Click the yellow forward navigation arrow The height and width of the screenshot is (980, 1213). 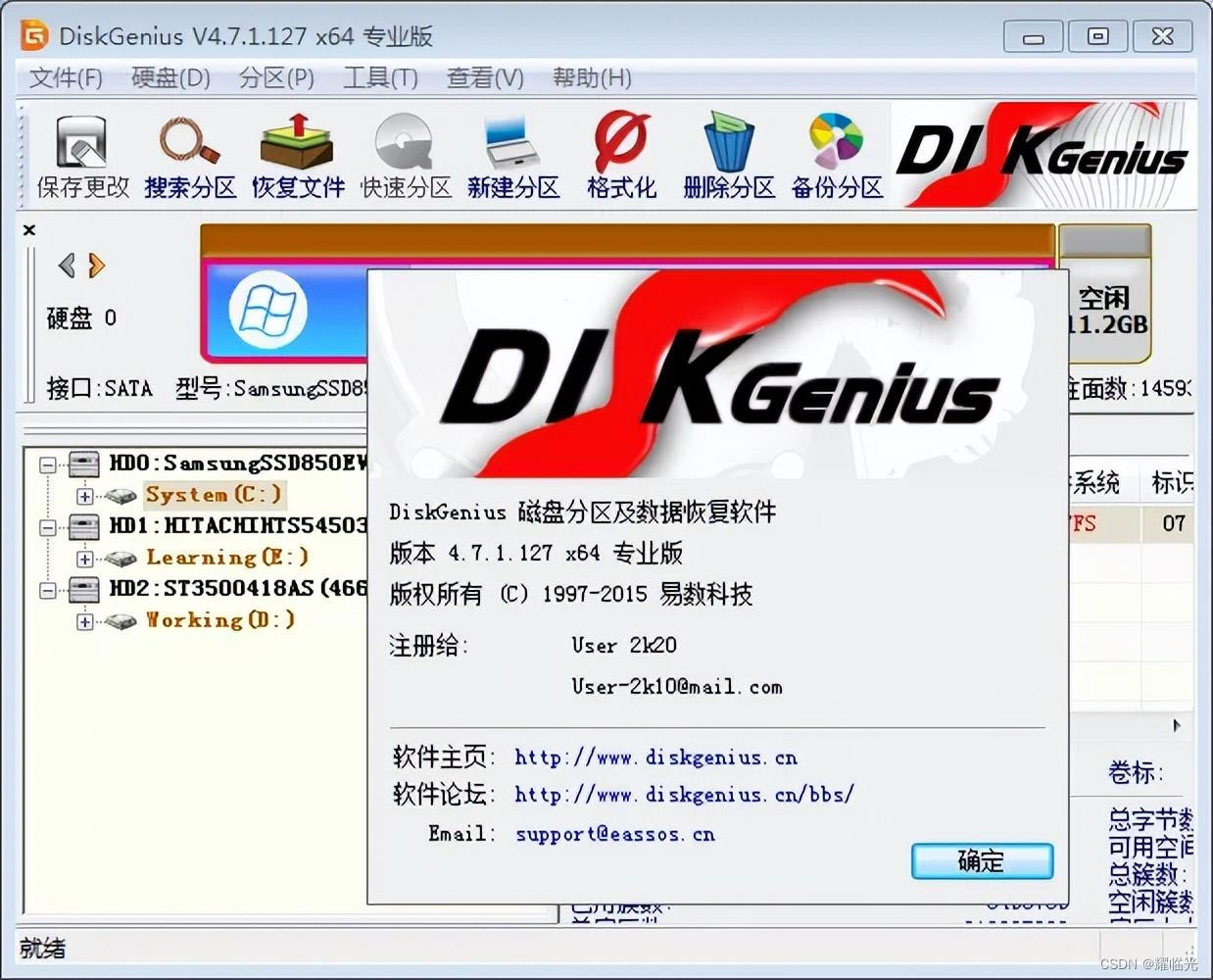click(x=94, y=266)
